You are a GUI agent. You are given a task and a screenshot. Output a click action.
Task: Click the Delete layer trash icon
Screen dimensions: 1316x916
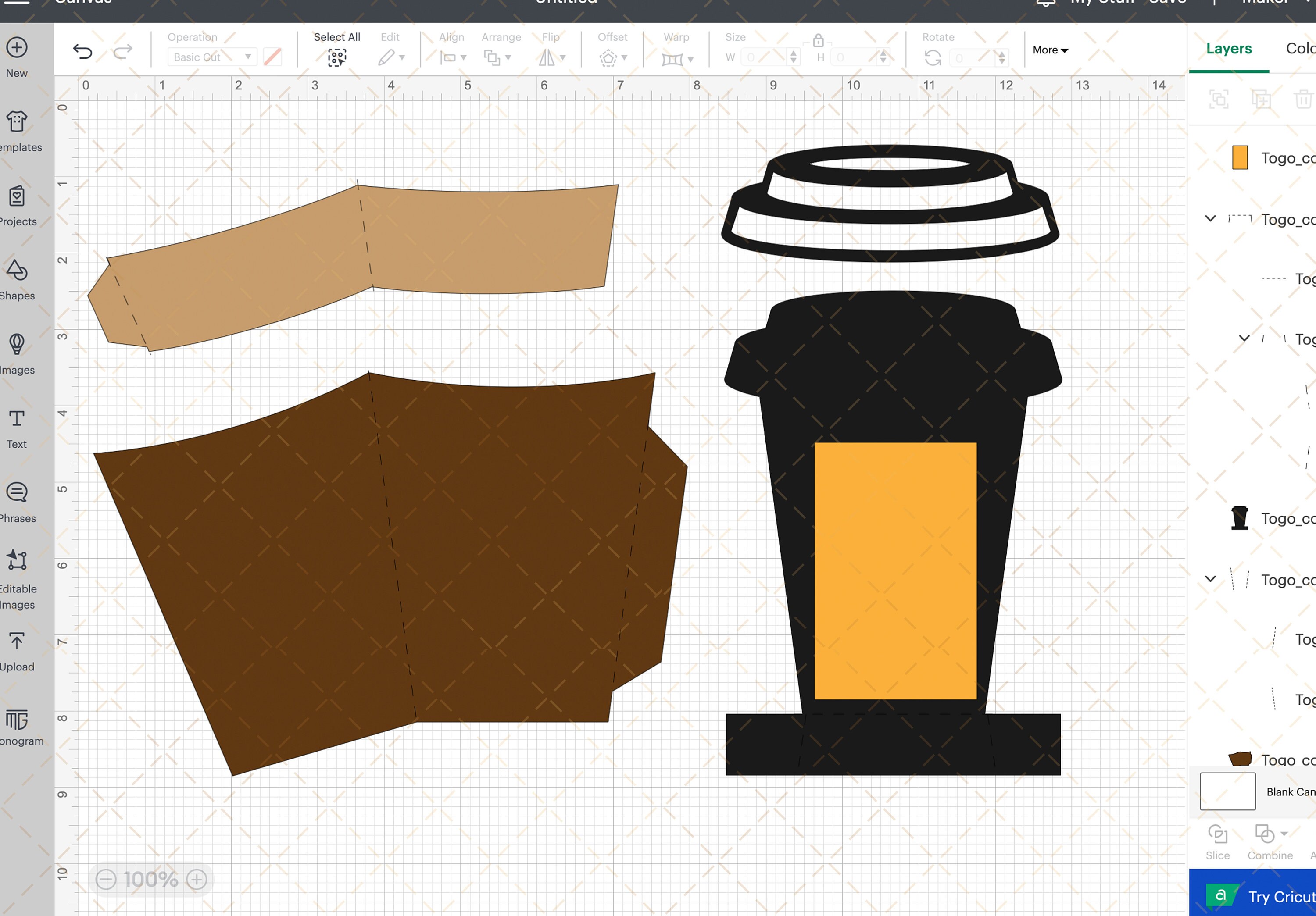click(1303, 99)
